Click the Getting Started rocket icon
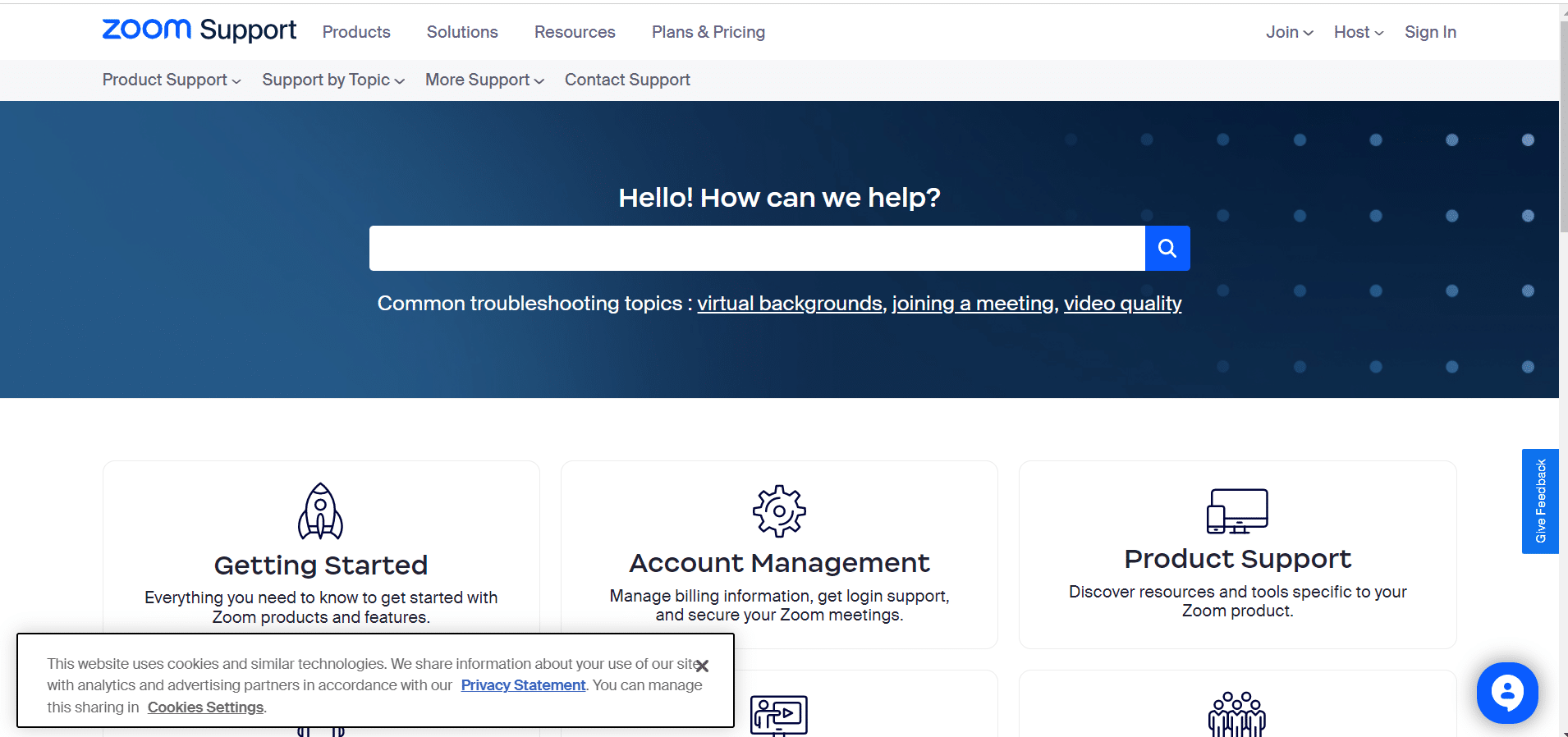The width and height of the screenshot is (1568, 737). tap(320, 511)
